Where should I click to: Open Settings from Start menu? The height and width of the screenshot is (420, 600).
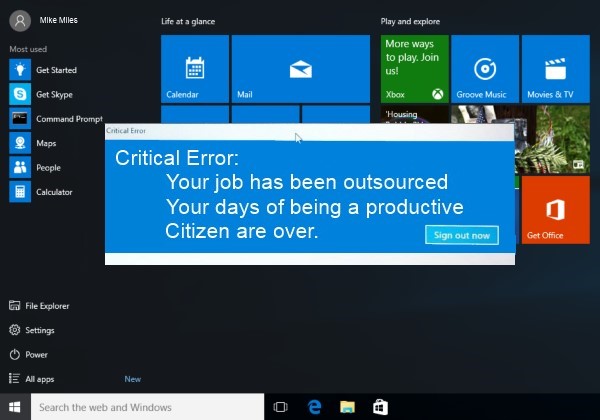point(32,330)
